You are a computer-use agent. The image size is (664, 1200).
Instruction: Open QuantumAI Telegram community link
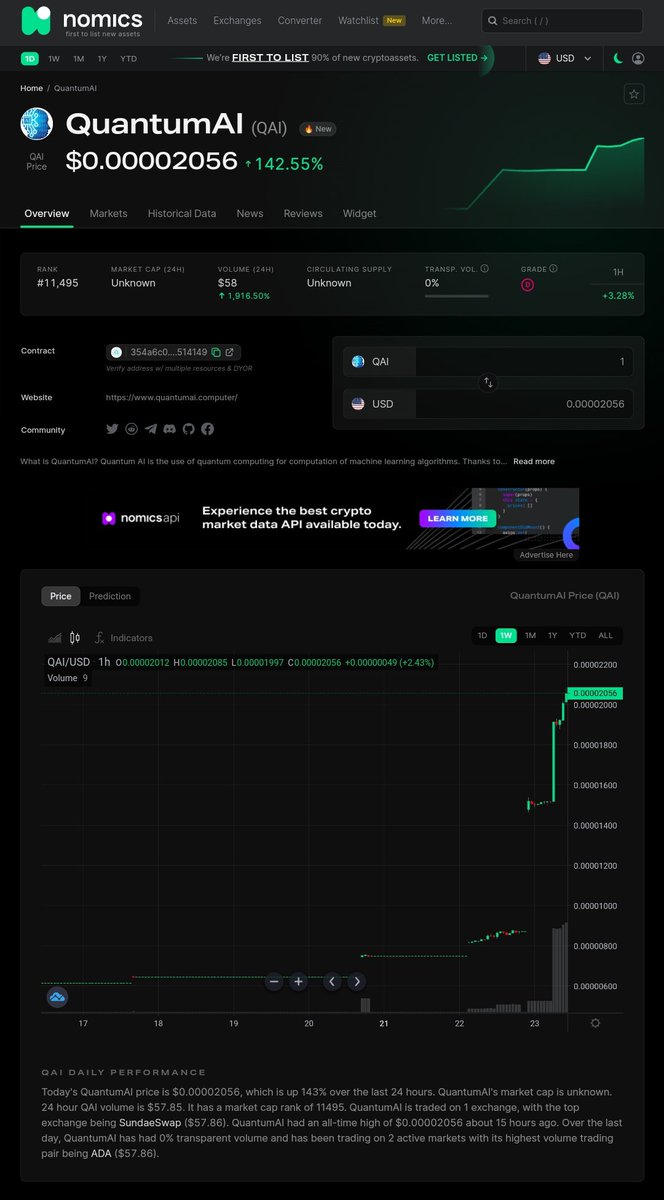click(150, 429)
